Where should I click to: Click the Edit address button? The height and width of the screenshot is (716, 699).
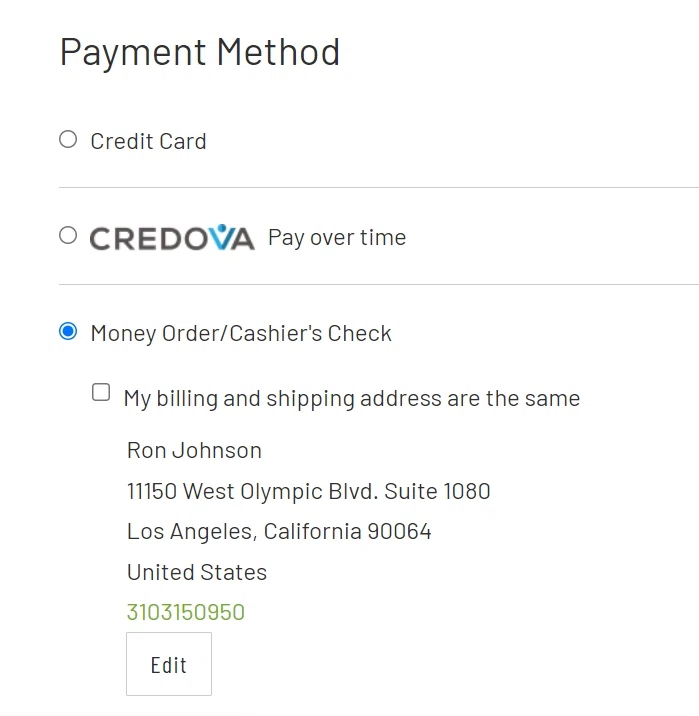point(168,664)
